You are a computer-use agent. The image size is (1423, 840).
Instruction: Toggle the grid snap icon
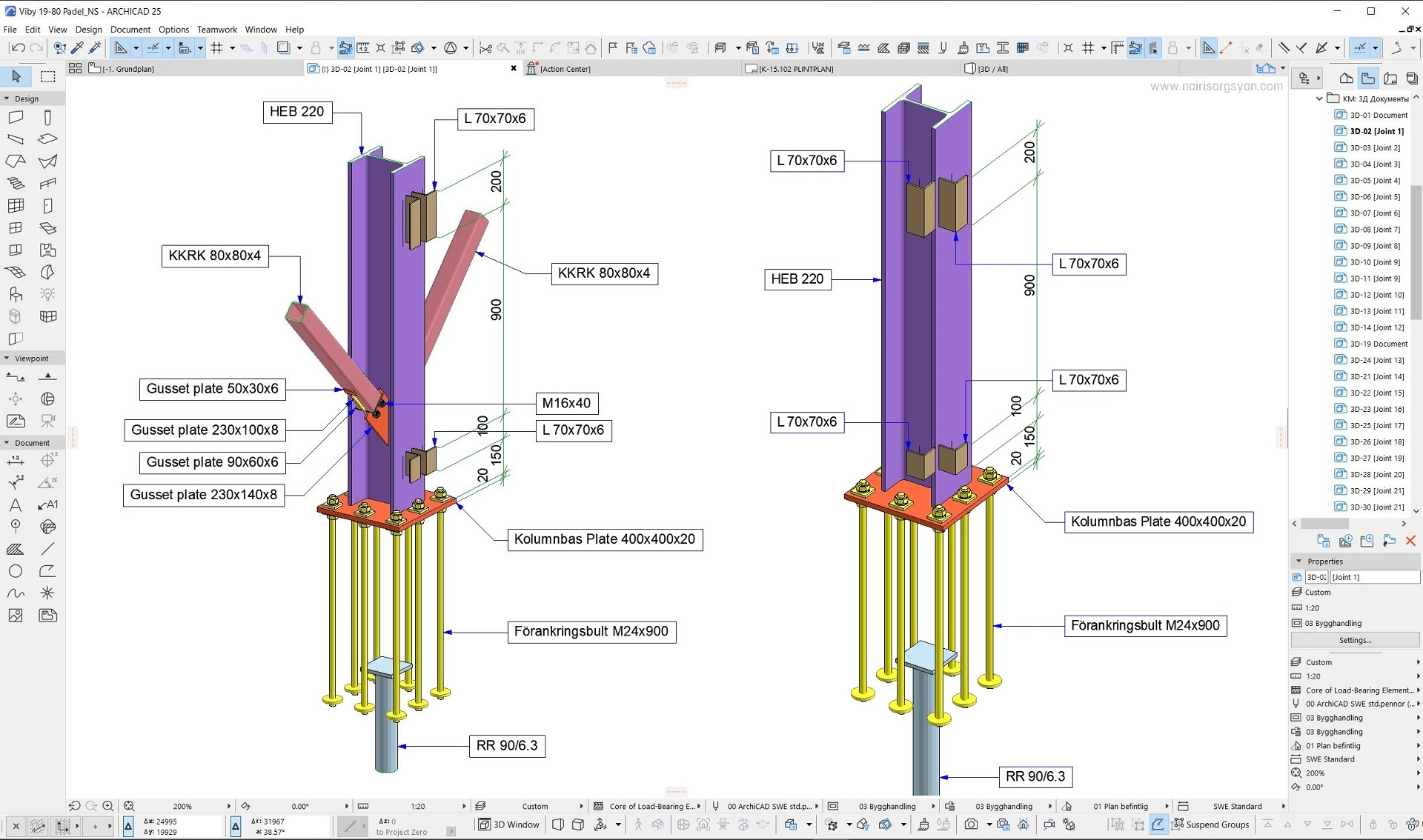(217, 48)
